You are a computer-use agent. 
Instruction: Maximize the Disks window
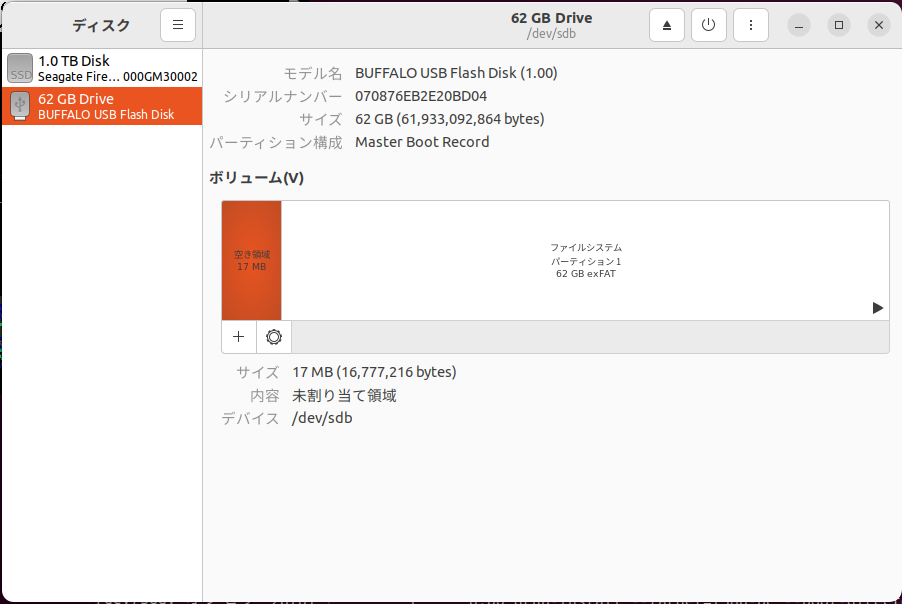click(839, 25)
